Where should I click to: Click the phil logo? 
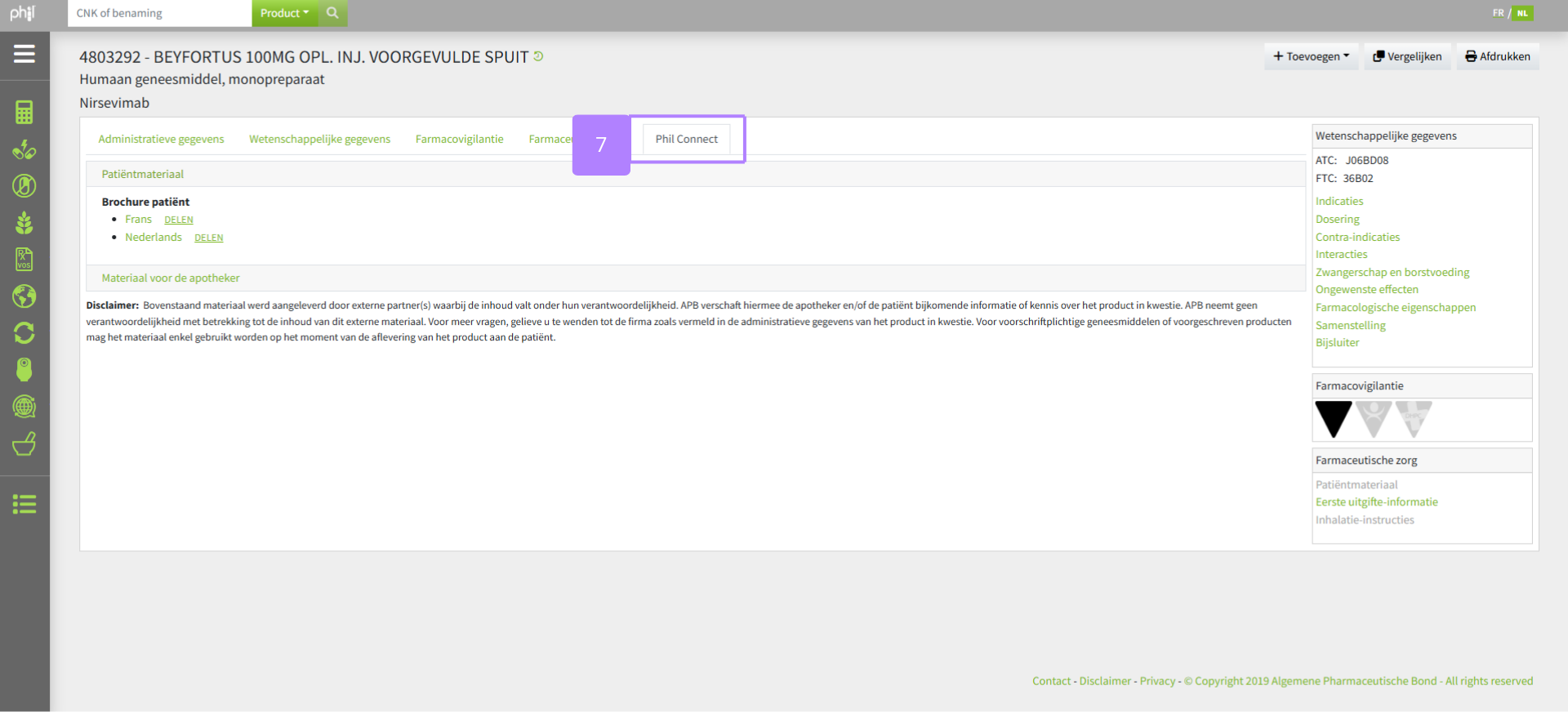pyautogui.click(x=22, y=13)
